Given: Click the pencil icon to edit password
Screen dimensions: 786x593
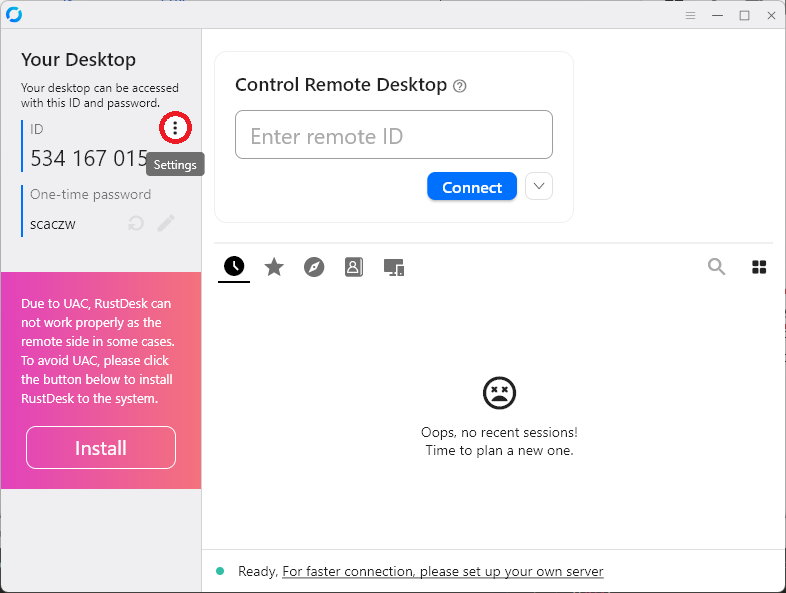Looking at the screenshot, I should click(166, 223).
